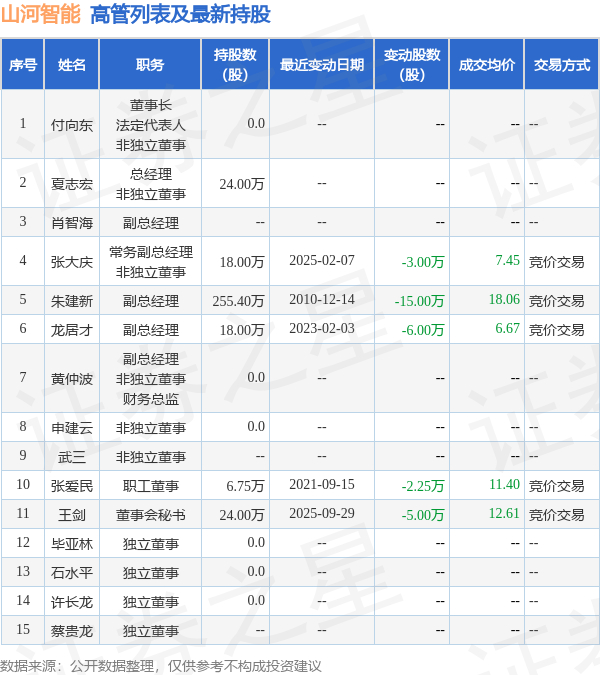Click the 11.40 average price
The image size is (600, 675).
coord(504,484)
